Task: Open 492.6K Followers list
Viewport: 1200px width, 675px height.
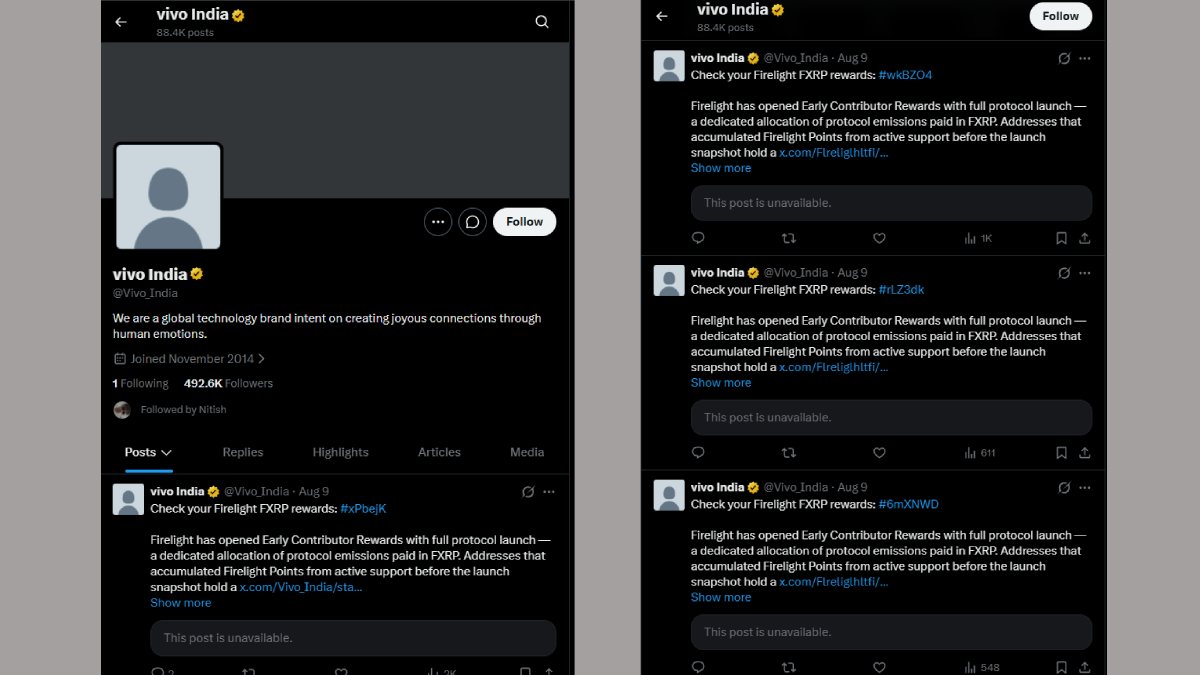Action: pos(228,383)
